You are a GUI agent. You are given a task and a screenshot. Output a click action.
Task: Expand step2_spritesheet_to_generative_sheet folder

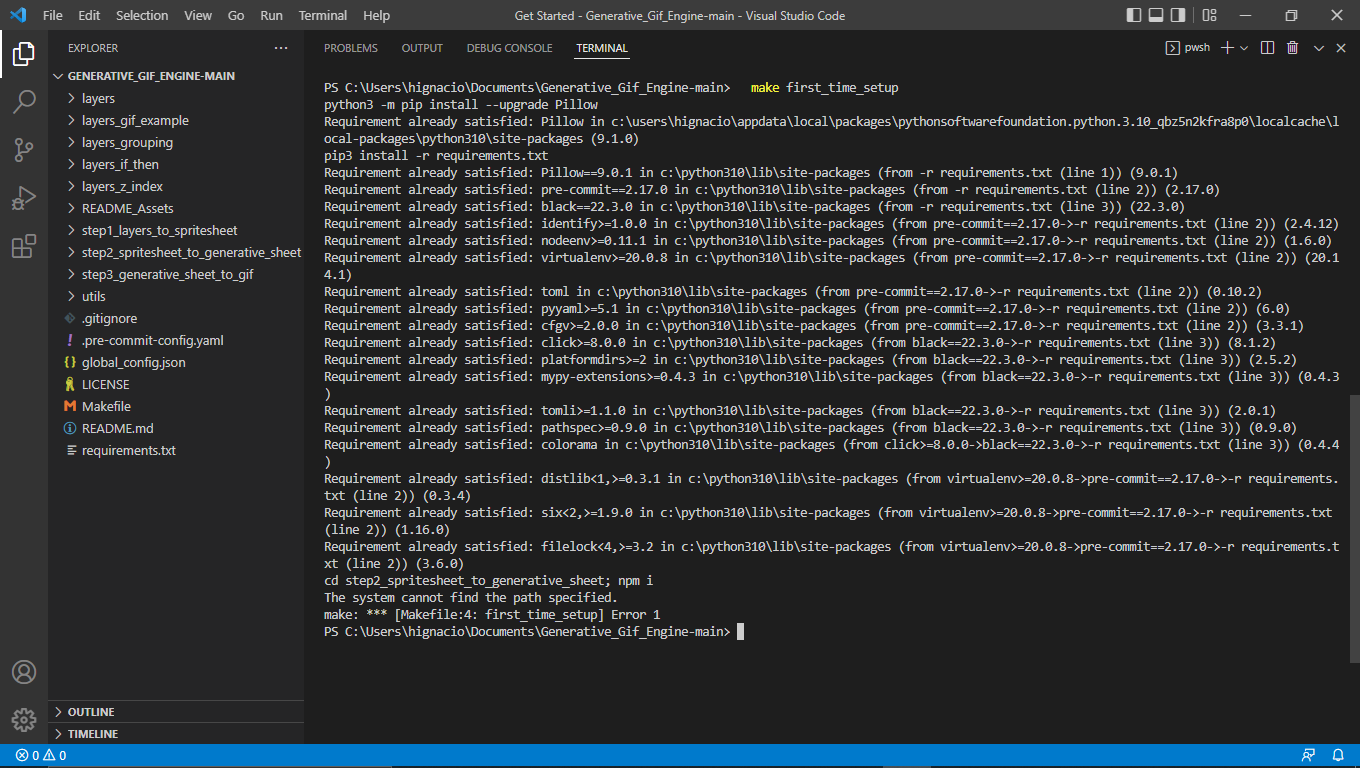pyautogui.click(x=176, y=252)
